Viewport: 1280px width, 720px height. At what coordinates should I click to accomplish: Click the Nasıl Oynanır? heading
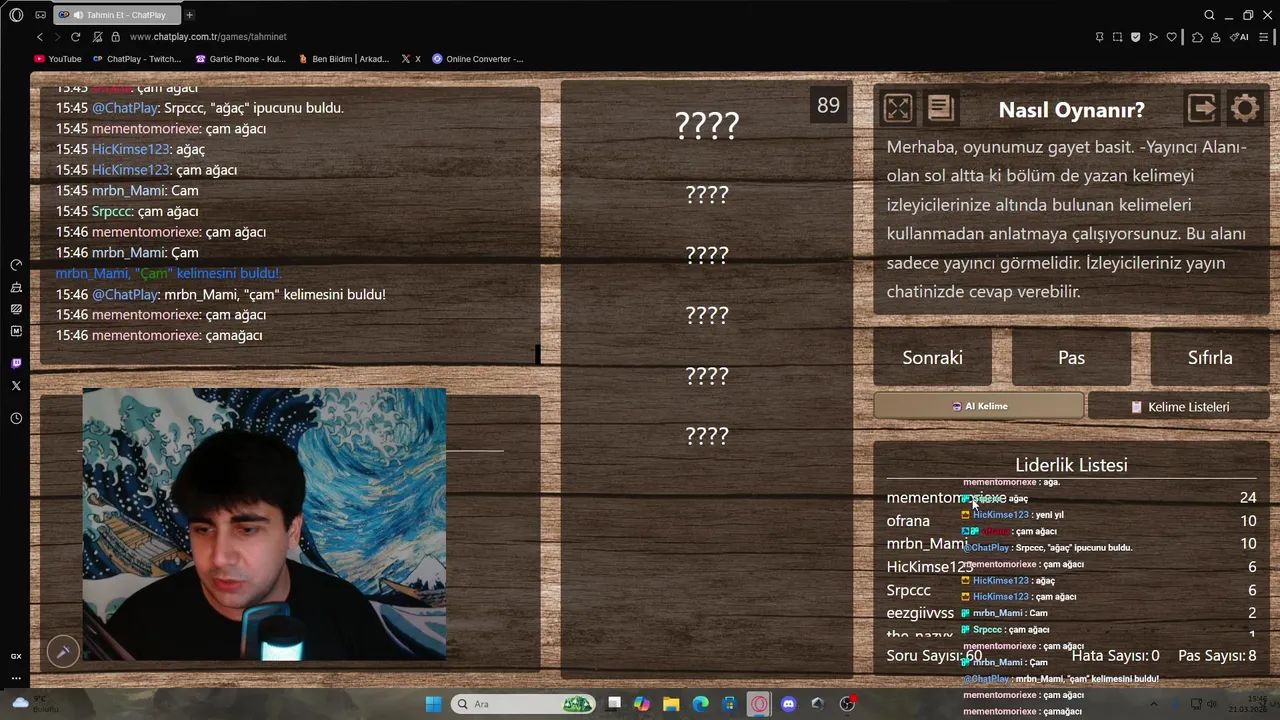click(x=1071, y=110)
